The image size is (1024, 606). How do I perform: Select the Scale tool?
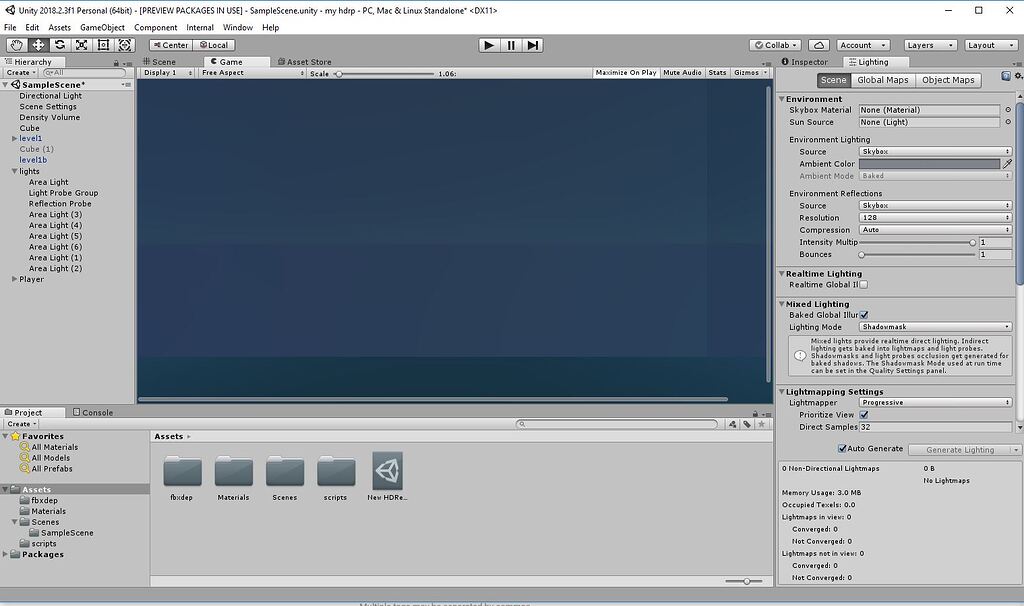click(81, 45)
